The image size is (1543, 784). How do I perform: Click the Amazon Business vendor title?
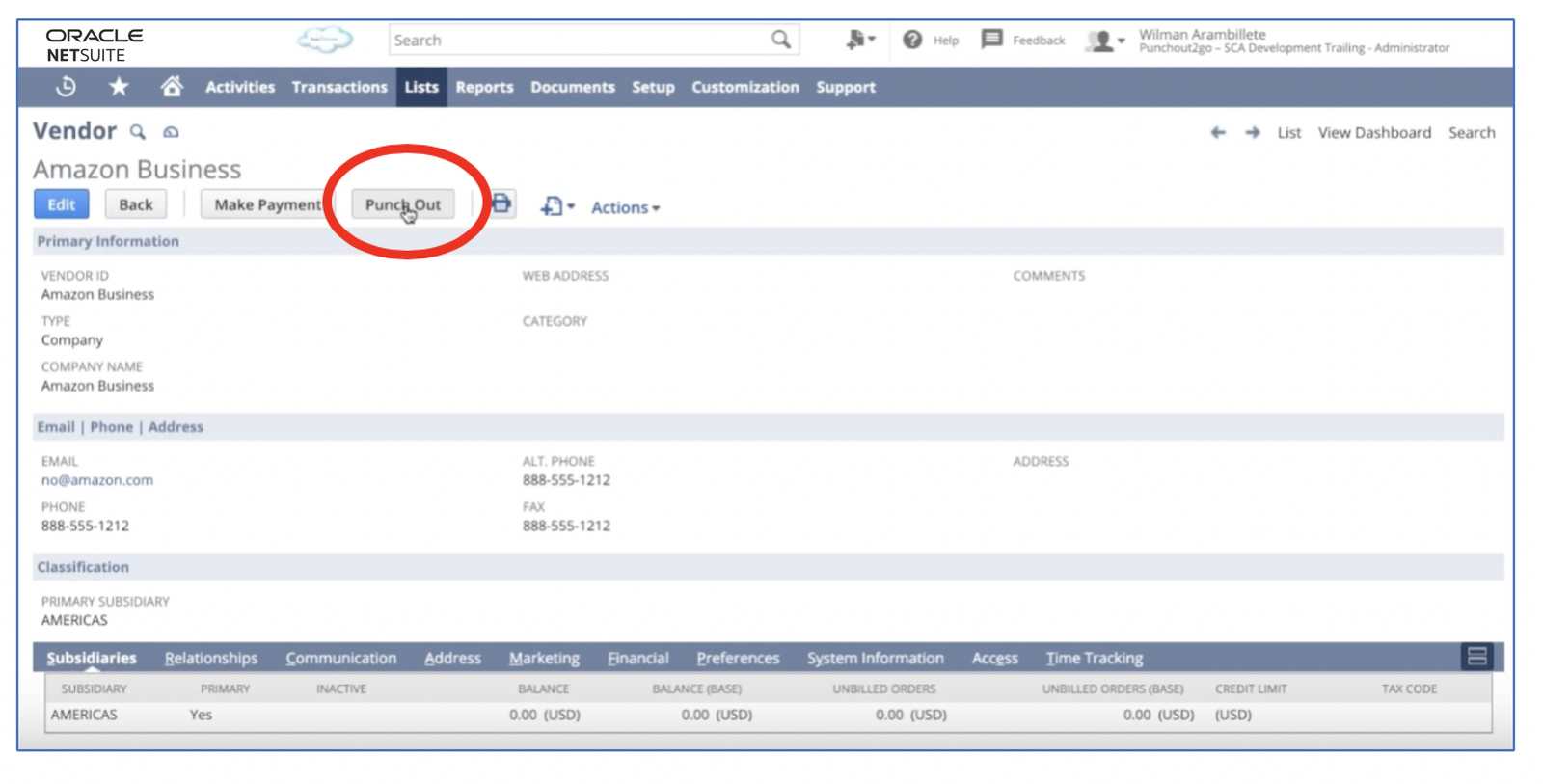(137, 170)
